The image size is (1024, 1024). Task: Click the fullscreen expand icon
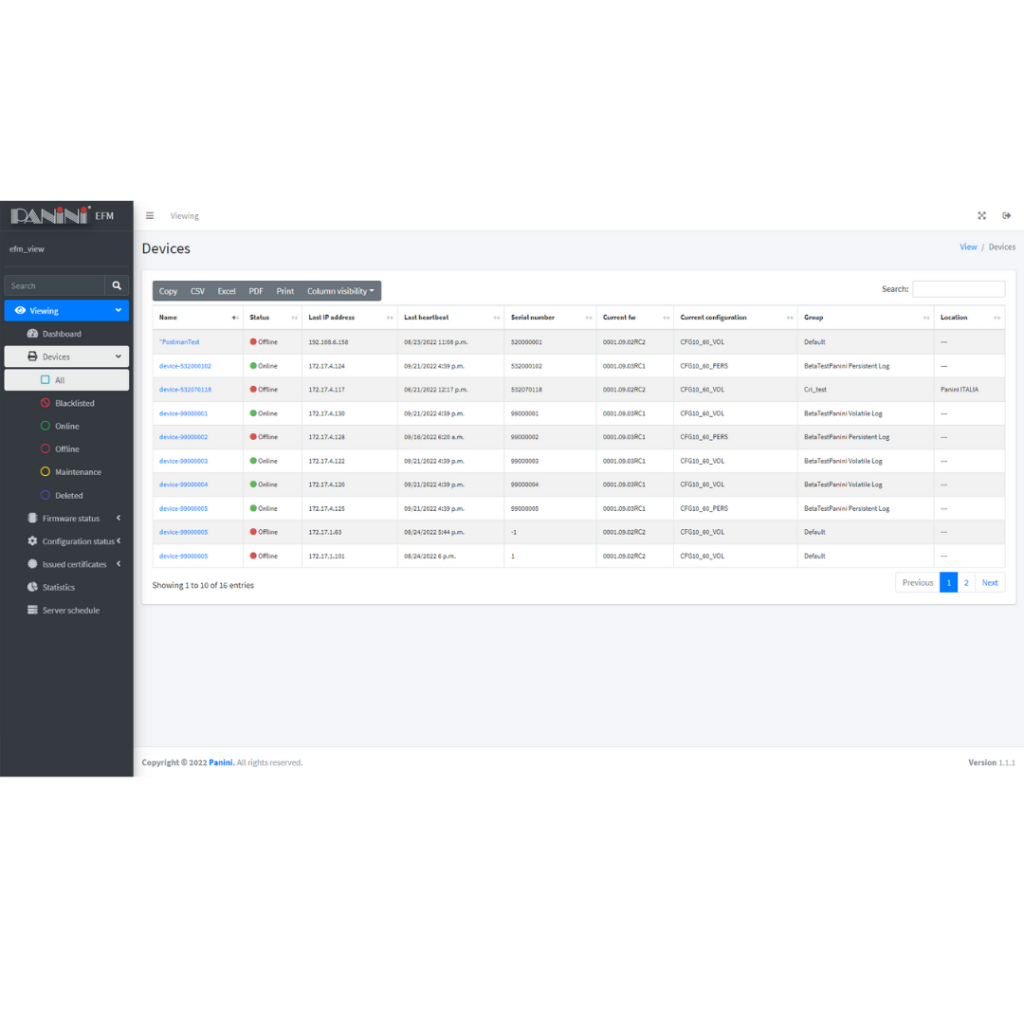981,216
